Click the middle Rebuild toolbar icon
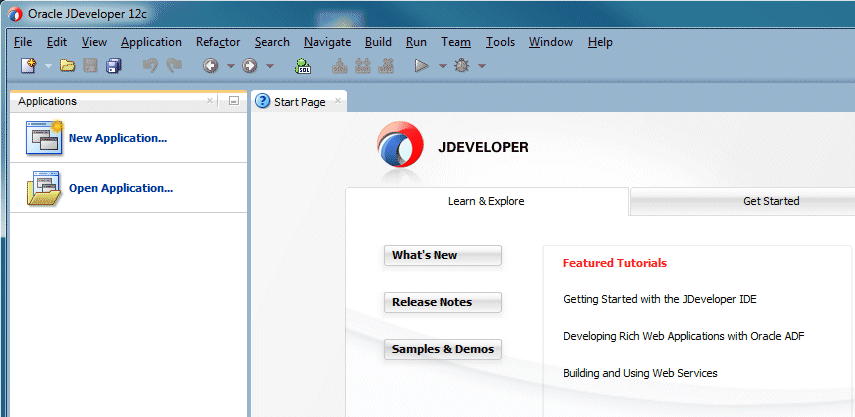 363,66
